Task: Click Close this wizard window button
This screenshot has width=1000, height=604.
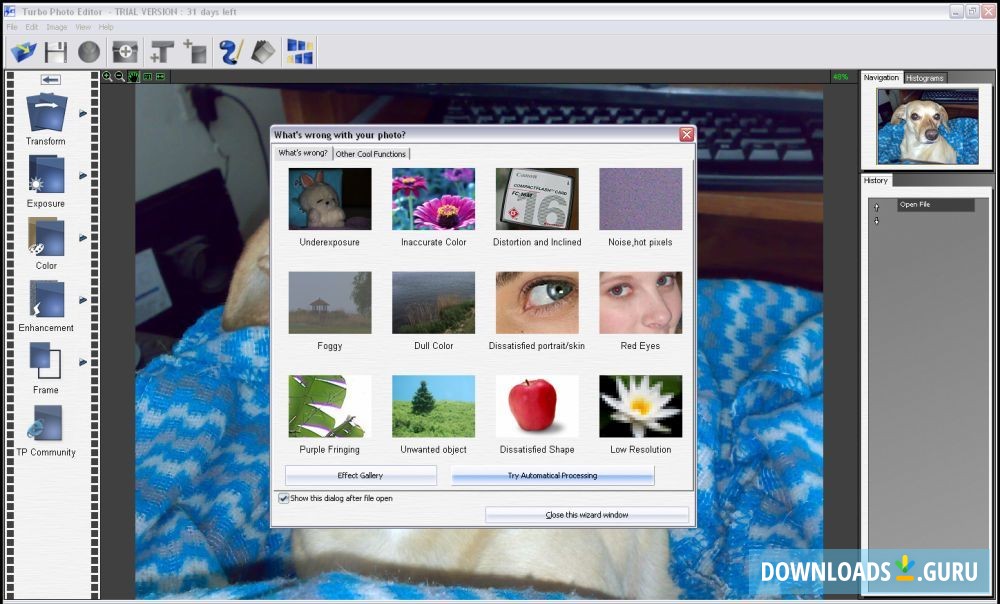Action: pyautogui.click(x=587, y=515)
